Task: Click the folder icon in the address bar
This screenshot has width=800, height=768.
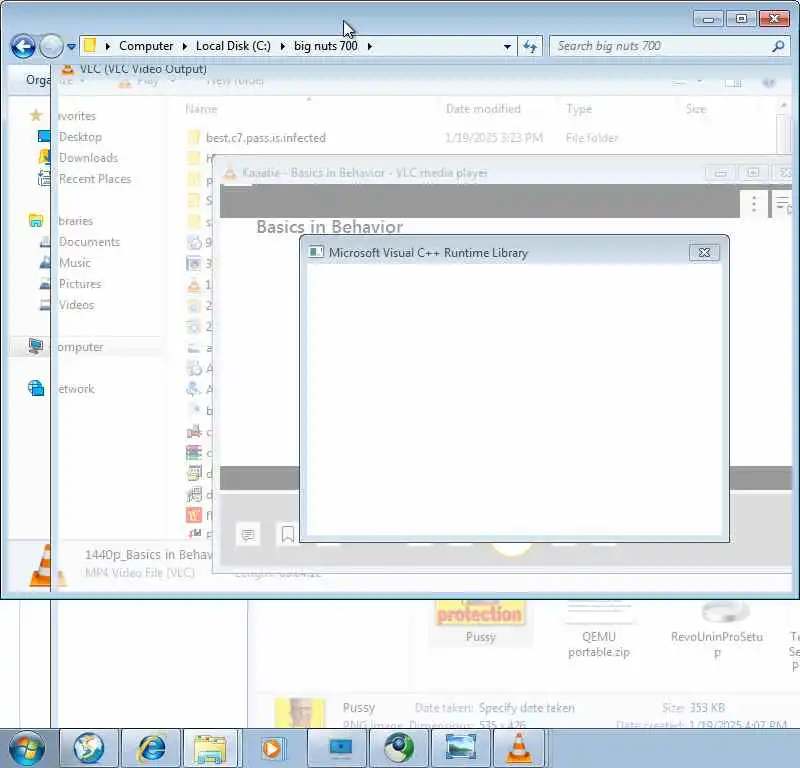Action: 90,45
